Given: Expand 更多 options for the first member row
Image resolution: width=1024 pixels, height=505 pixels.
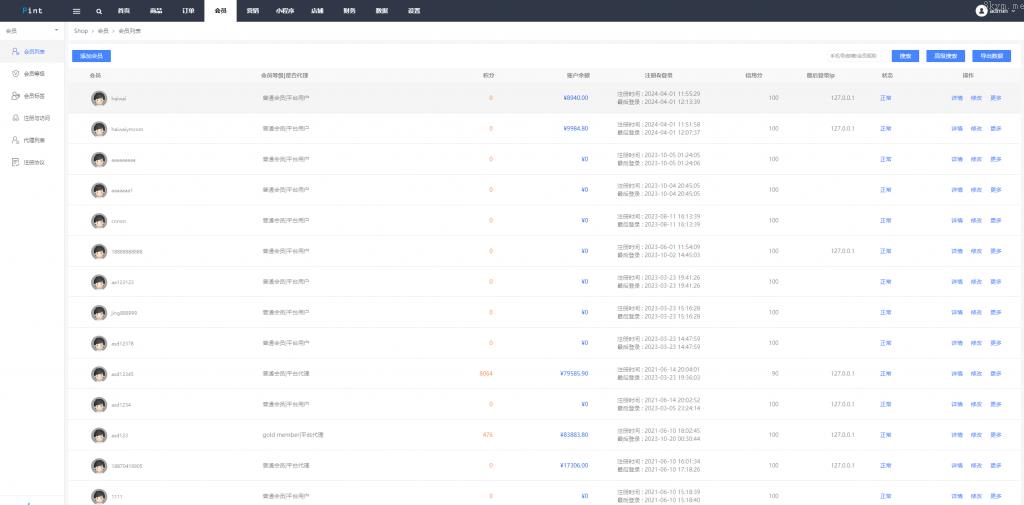Looking at the screenshot, I should [995, 98].
